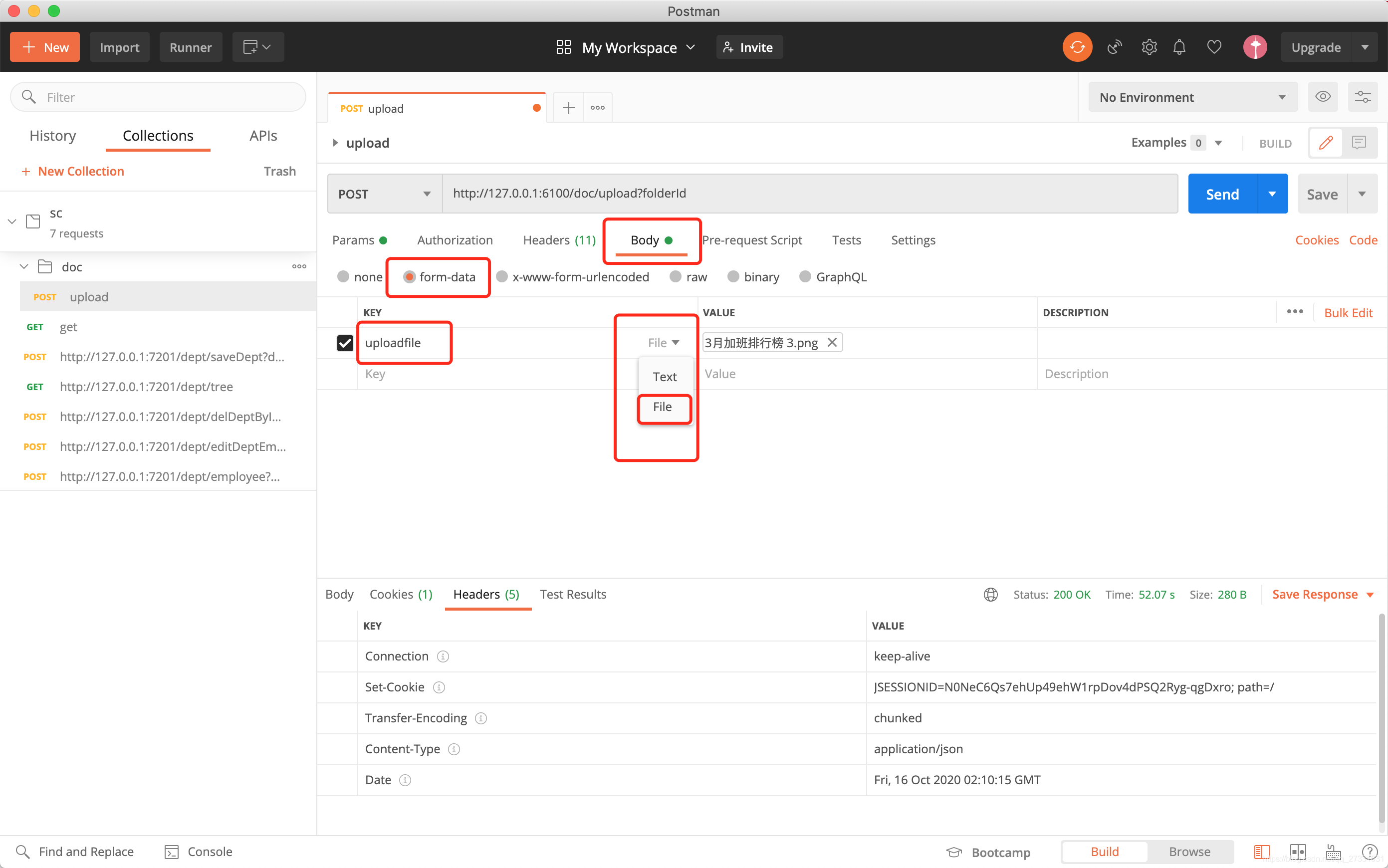Select the raw body type radio
The width and height of the screenshot is (1388, 868).
tap(676, 277)
